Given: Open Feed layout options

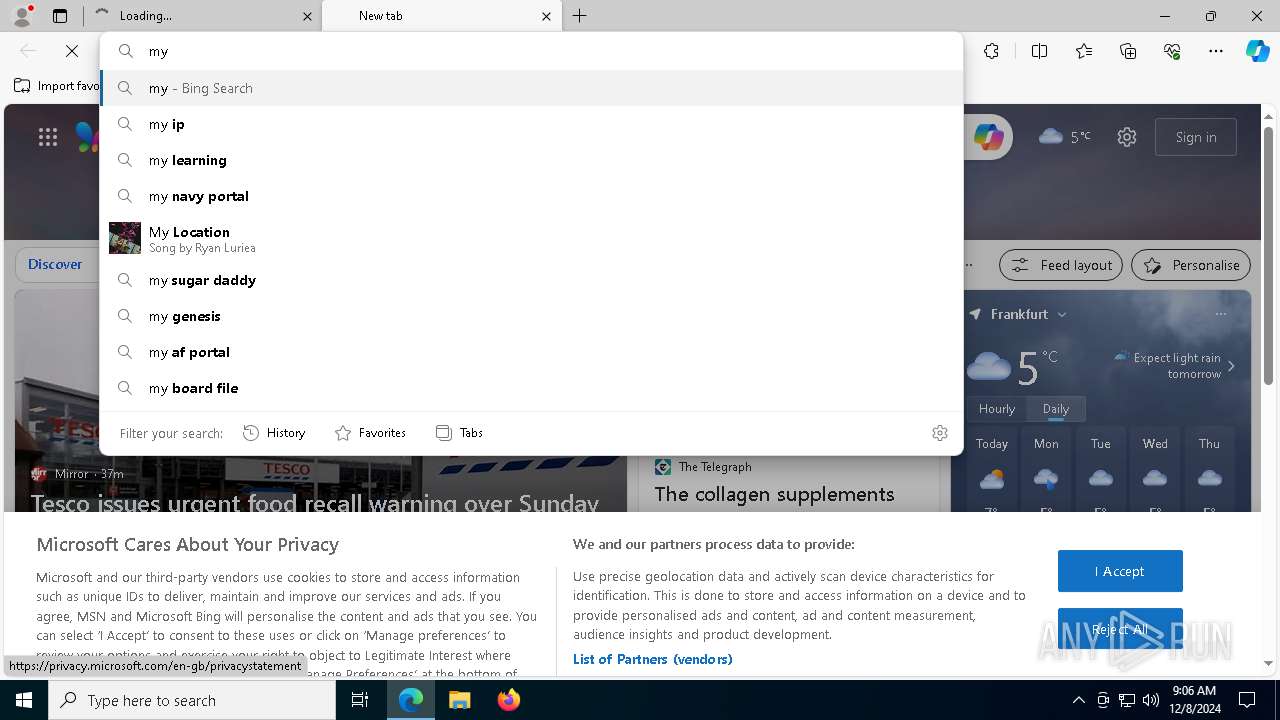Looking at the screenshot, I should 1062,265.
